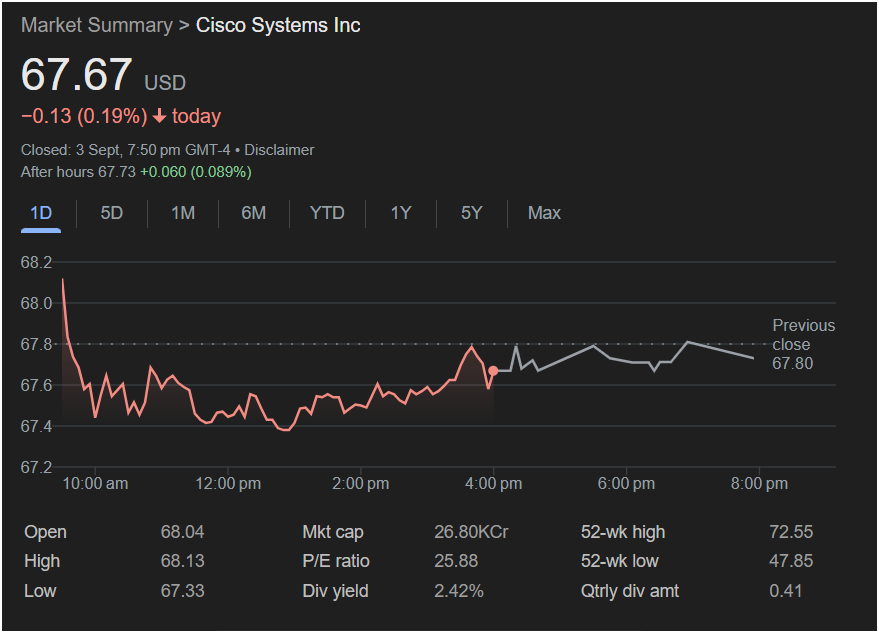This screenshot has width=879, height=633.
Task: Click the Mkt cap value 26.80KCr
Action: pyautogui.click(x=471, y=532)
